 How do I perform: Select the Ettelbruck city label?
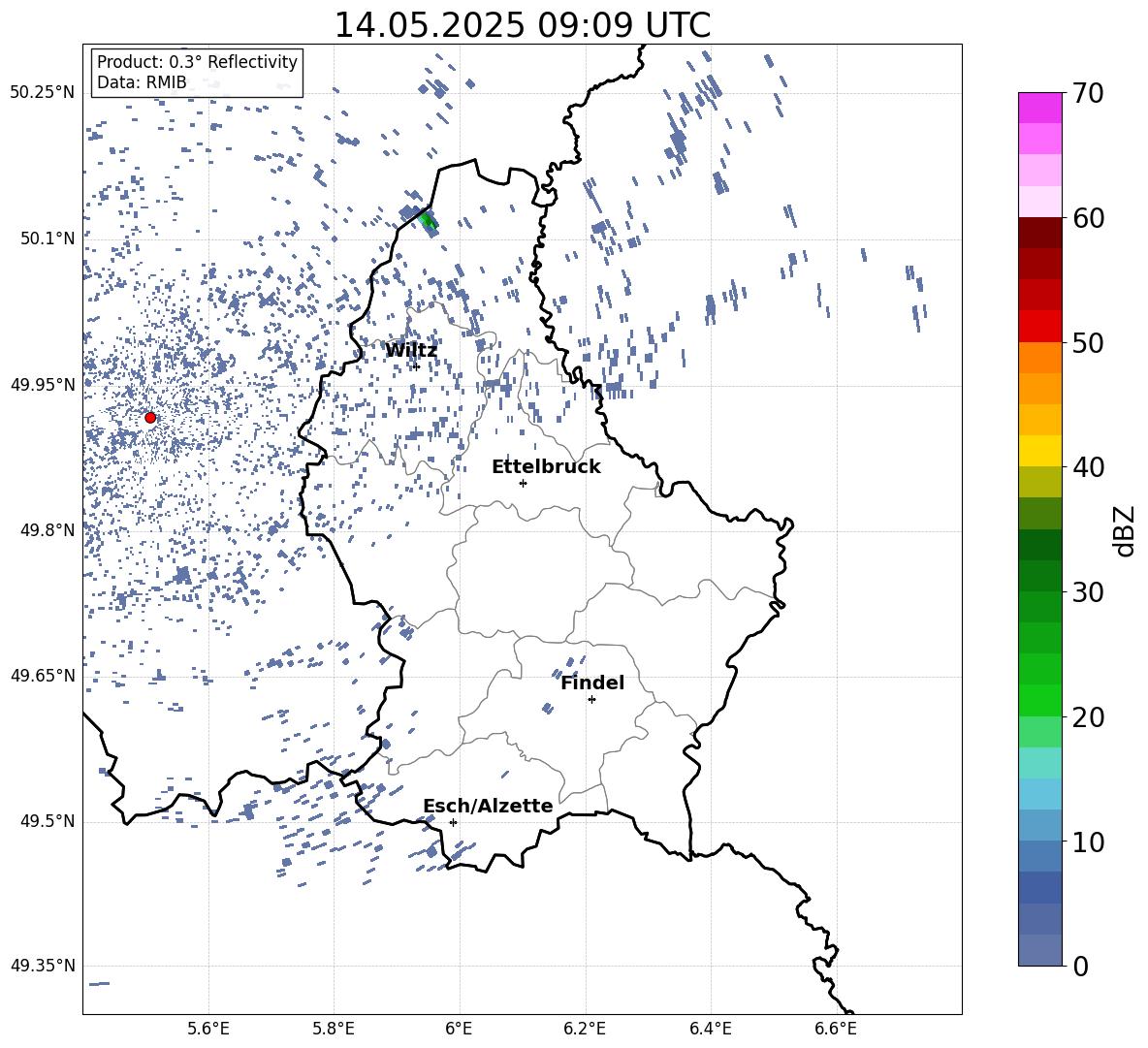coord(546,467)
